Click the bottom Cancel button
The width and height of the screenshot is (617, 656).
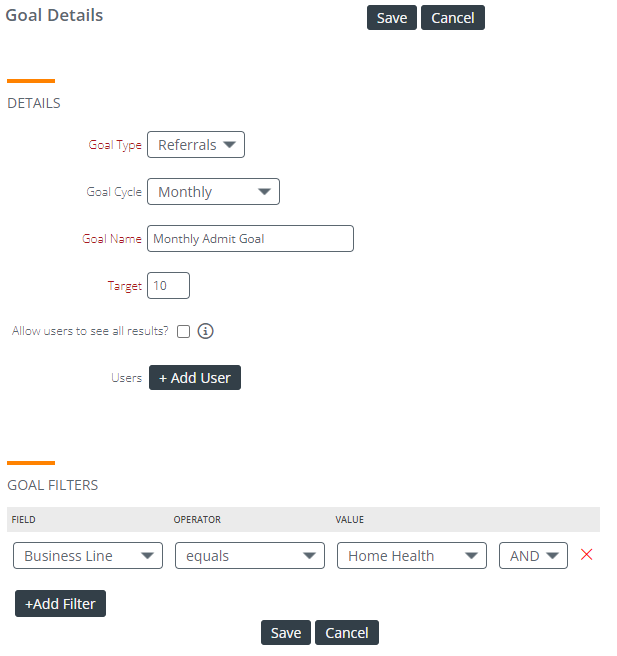(x=347, y=633)
